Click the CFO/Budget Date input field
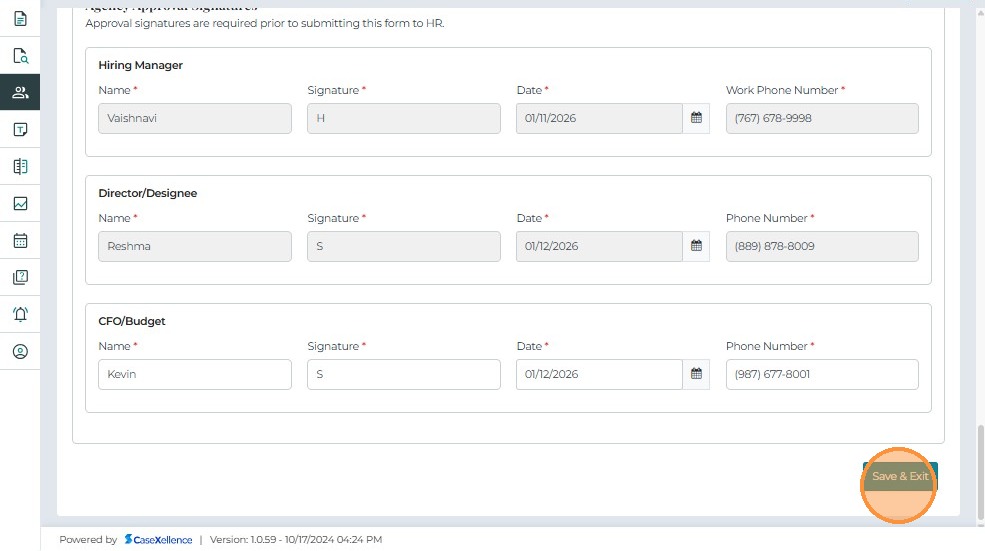Image resolution: width=985 pixels, height=551 pixels. click(598, 374)
